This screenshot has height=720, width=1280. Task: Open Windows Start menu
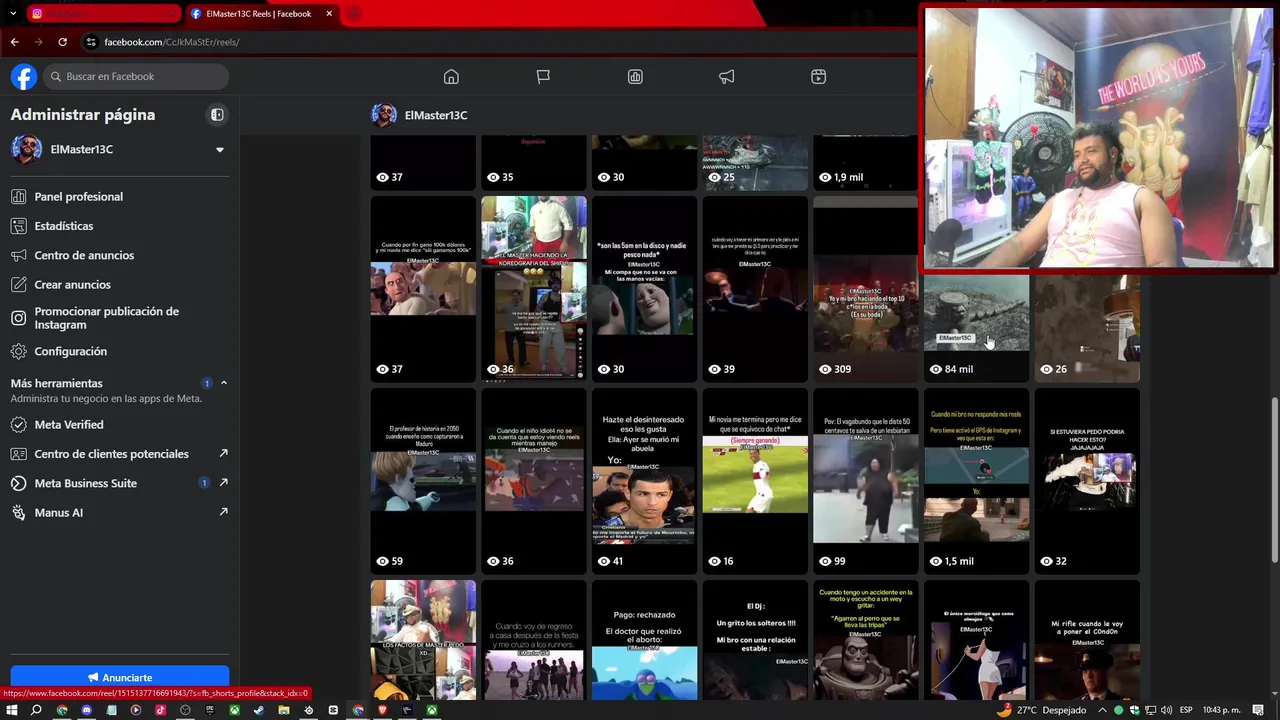[x=12, y=710]
